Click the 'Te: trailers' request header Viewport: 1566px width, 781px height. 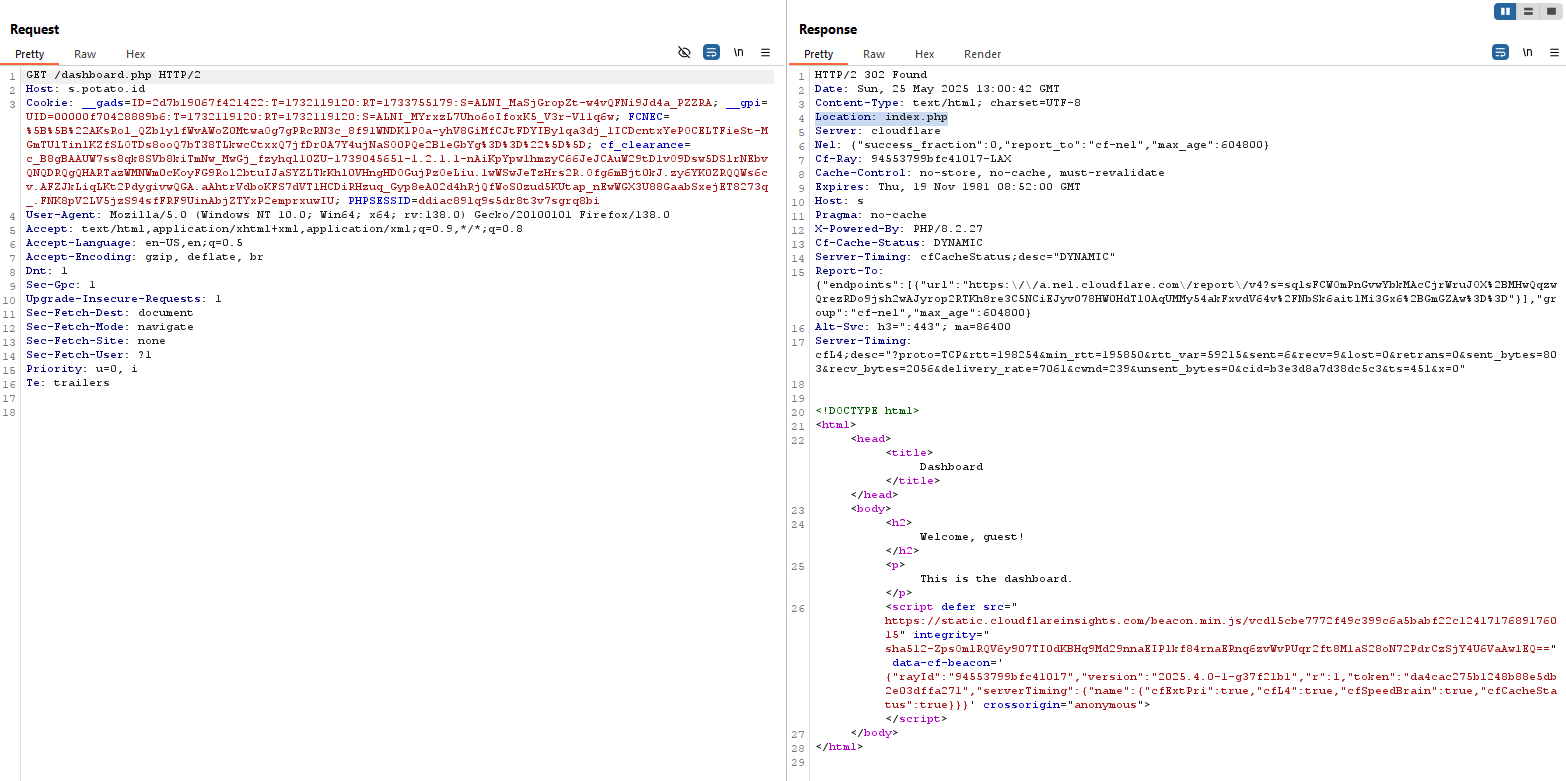68,383
